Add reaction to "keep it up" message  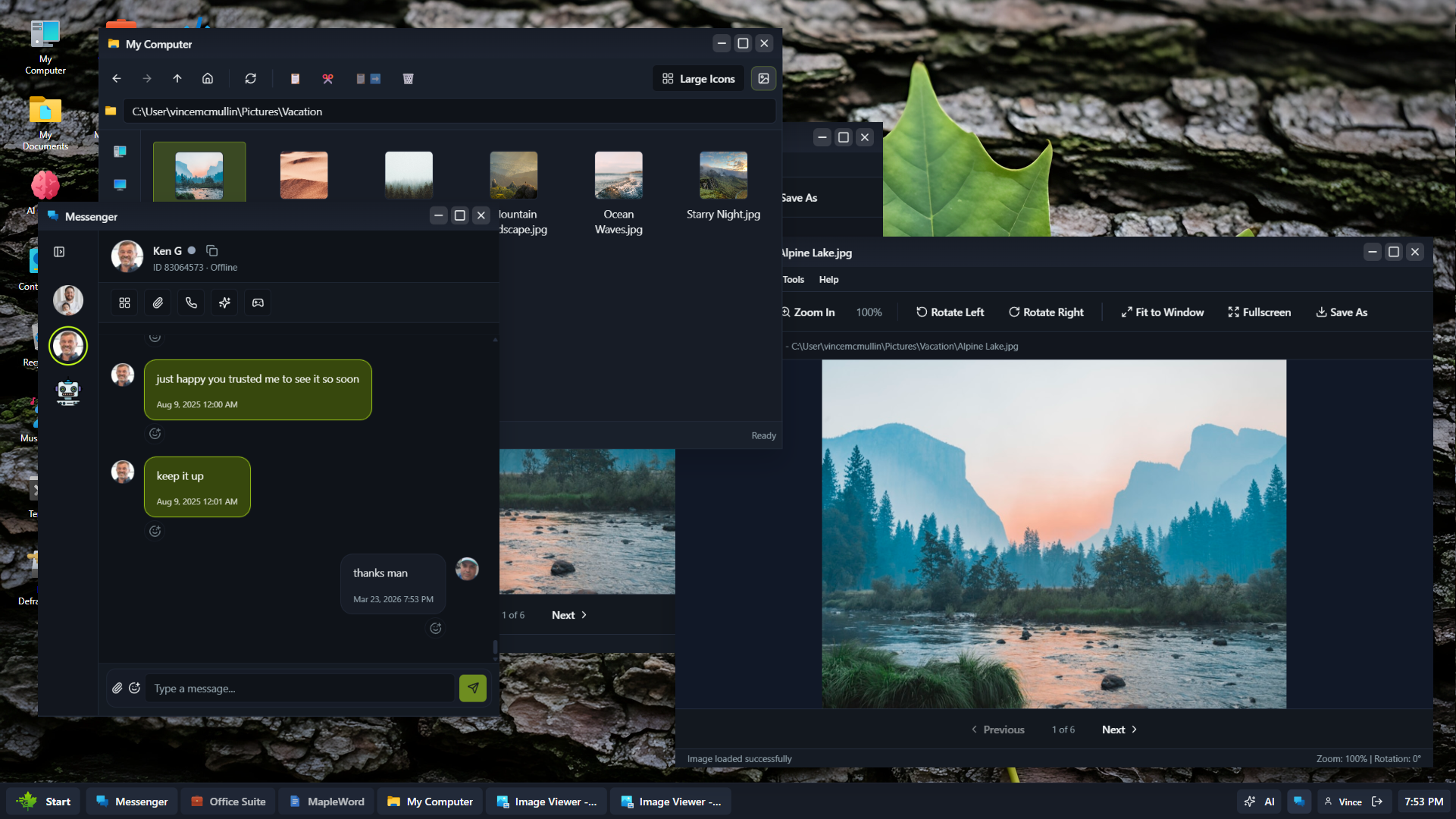(x=155, y=532)
